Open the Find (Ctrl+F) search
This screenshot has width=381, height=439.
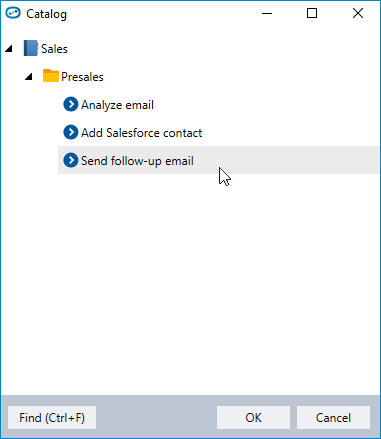(52, 418)
